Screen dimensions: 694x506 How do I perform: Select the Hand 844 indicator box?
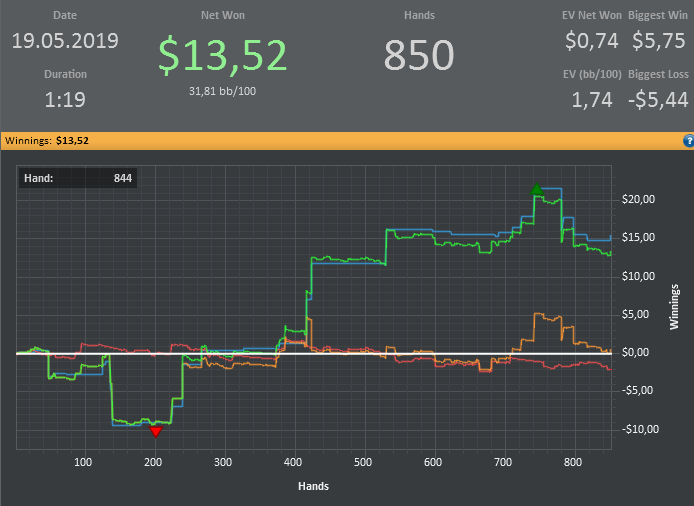(x=78, y=178)
